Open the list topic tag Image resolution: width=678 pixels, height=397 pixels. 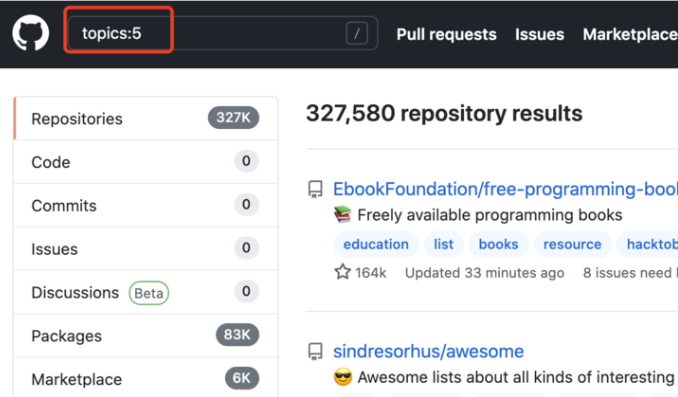point(444,244)
